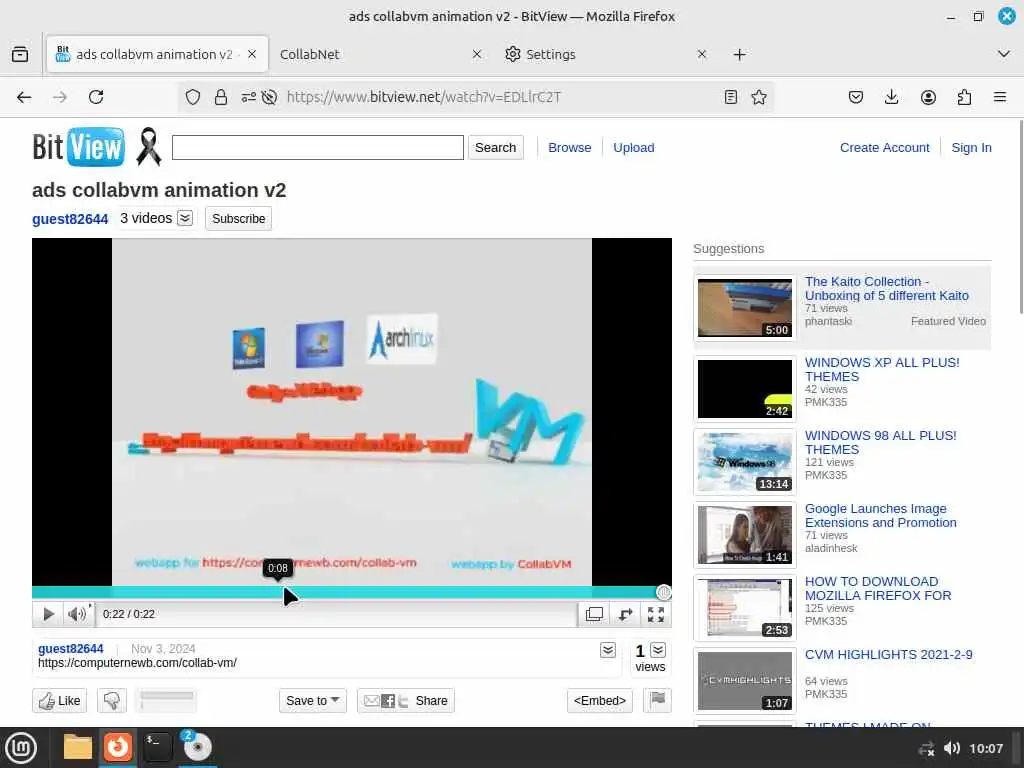This screenshot has width=1024, height=768.
Task: Go back with the browser back arrow
Action: (x=24, y=97)
